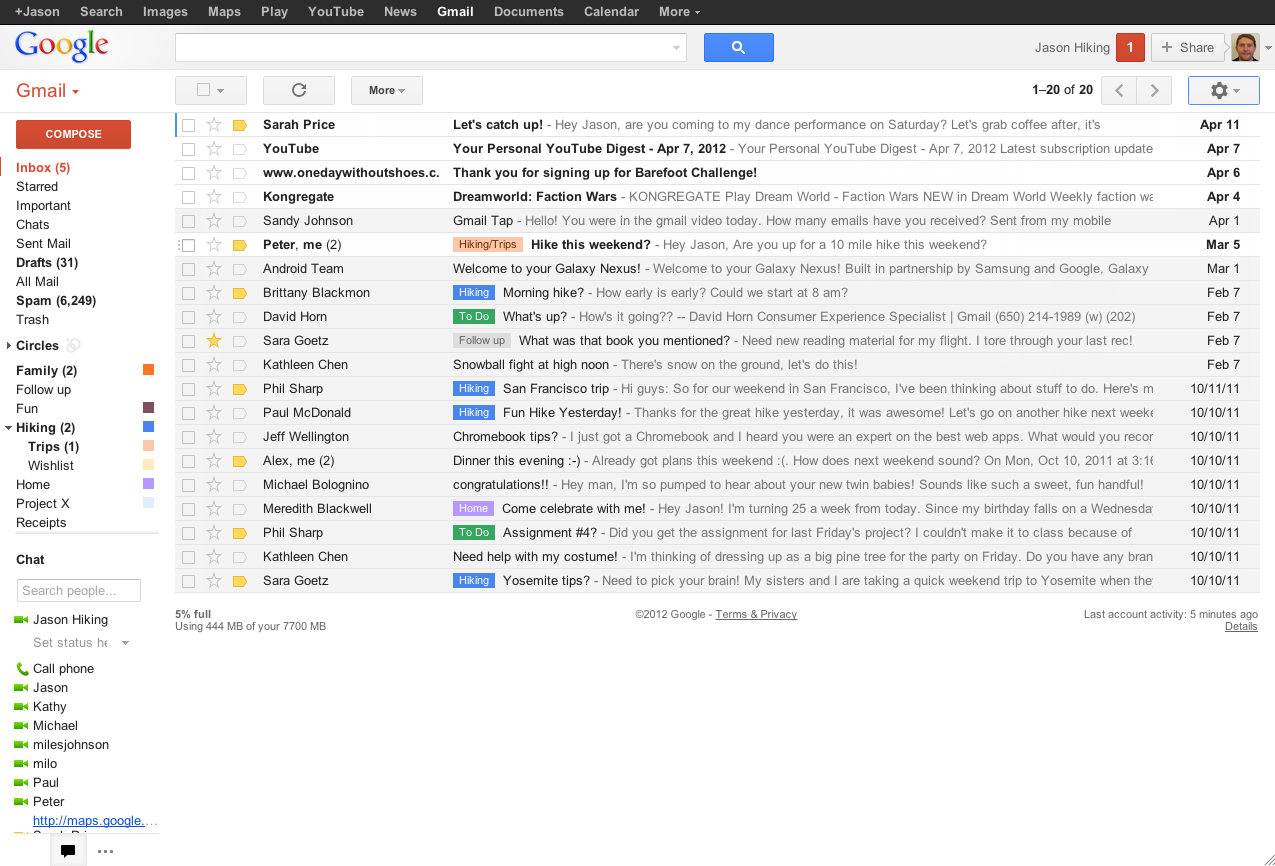This screenshot has height=866, width=1275.
Task: Select the Sarah Price email checkbox
Action: tap(188, 125)
